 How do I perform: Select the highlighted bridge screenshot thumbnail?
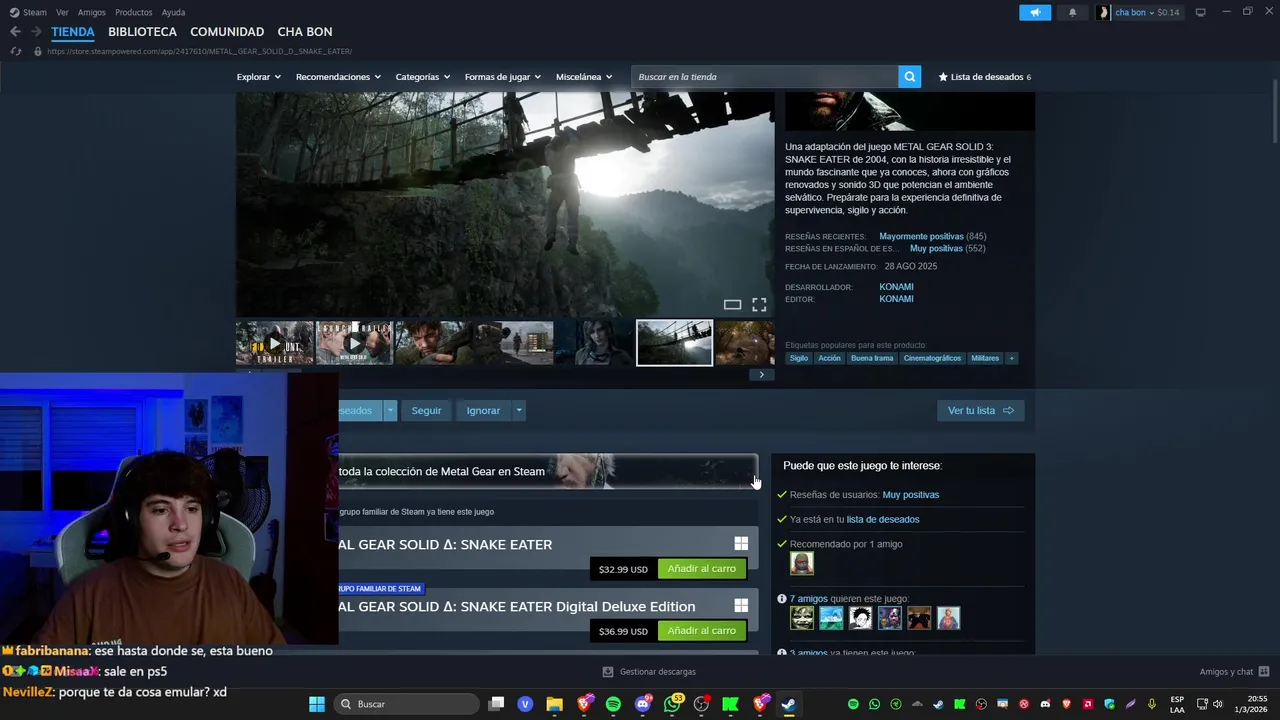tap(675, 343)
